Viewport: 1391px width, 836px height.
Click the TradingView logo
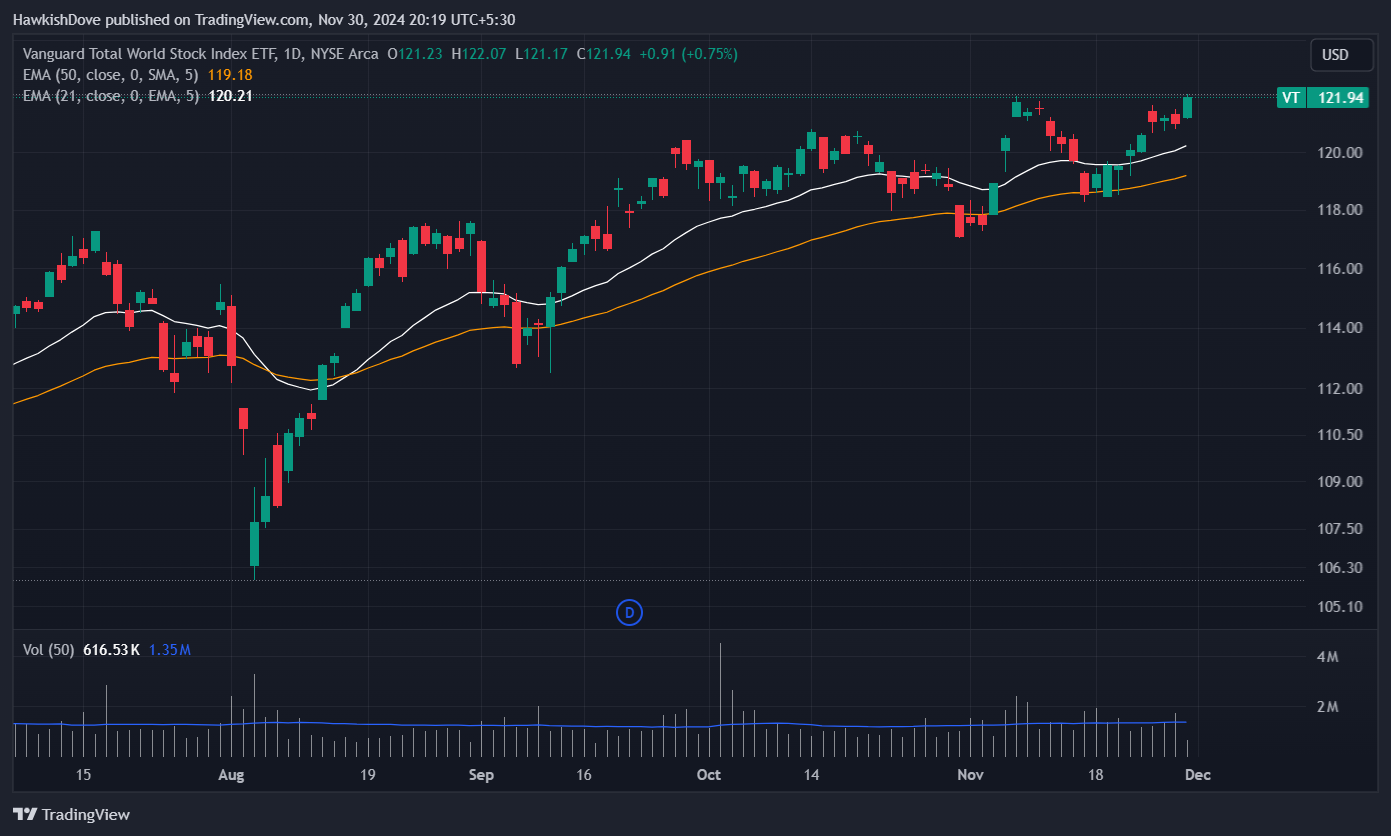click(x=71, y=814)
